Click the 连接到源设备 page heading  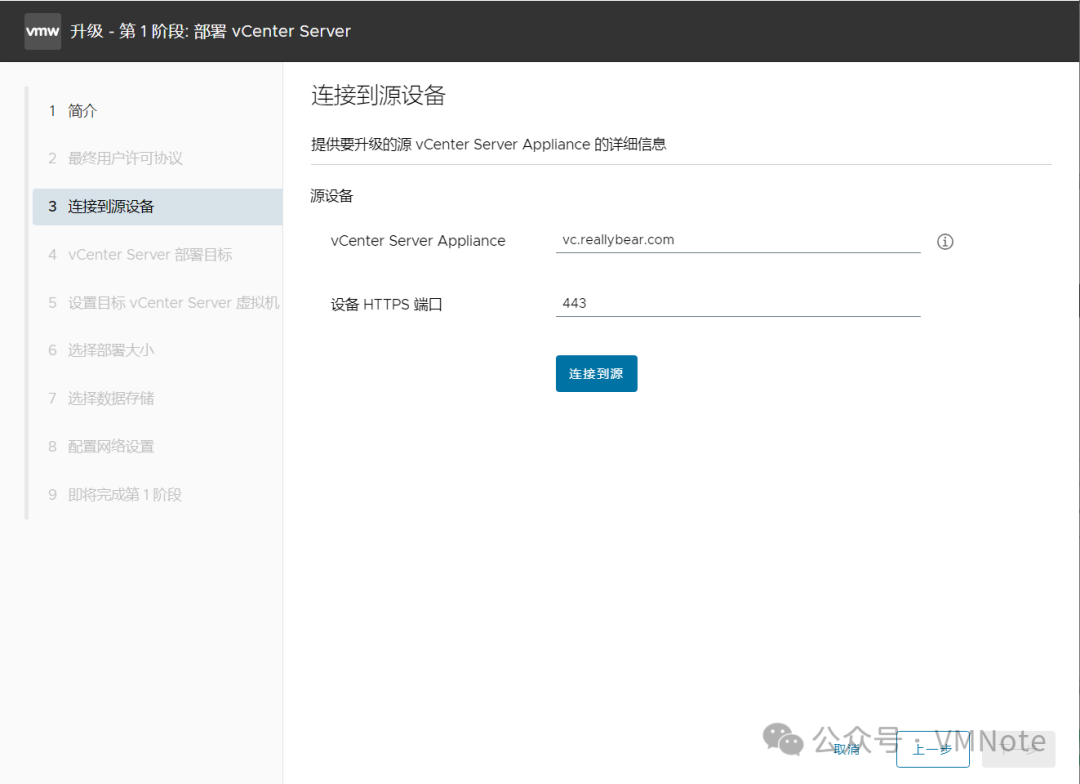378,95
